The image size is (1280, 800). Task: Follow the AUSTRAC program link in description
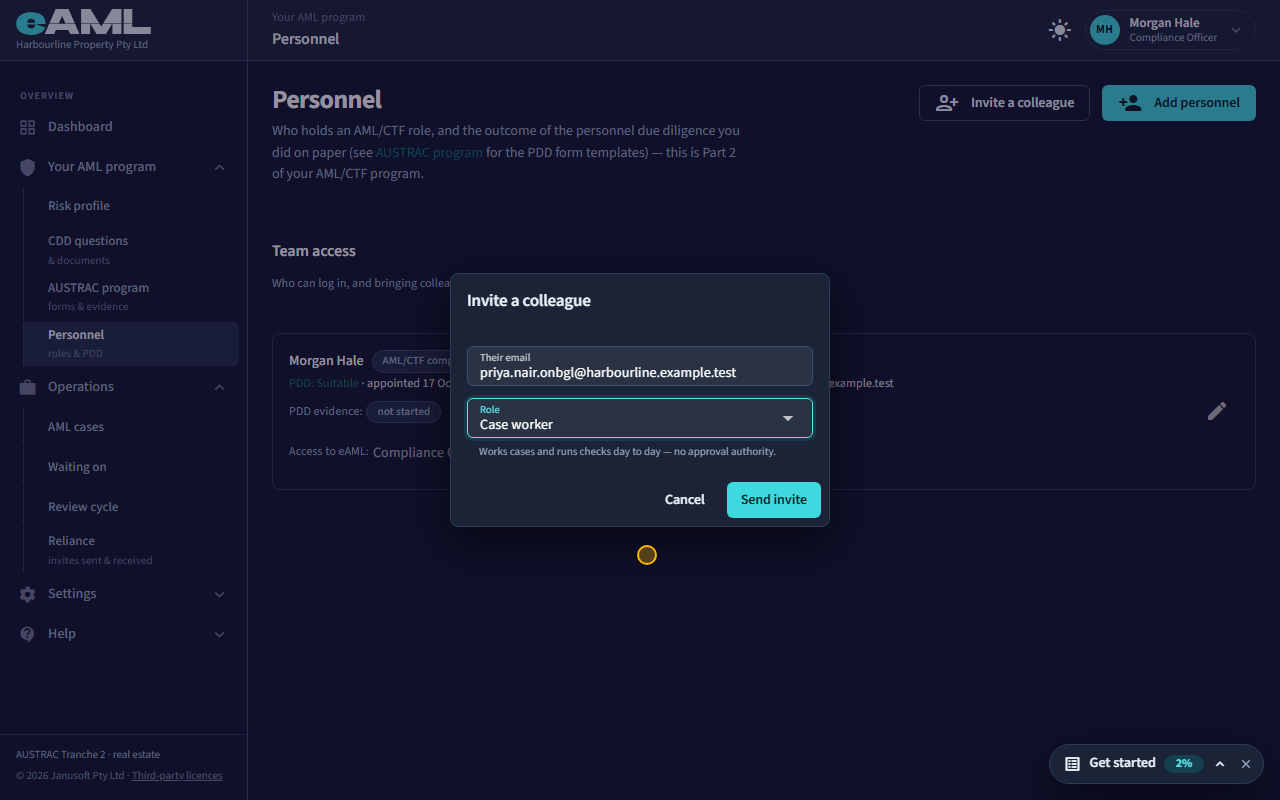(x=429, y=153)
